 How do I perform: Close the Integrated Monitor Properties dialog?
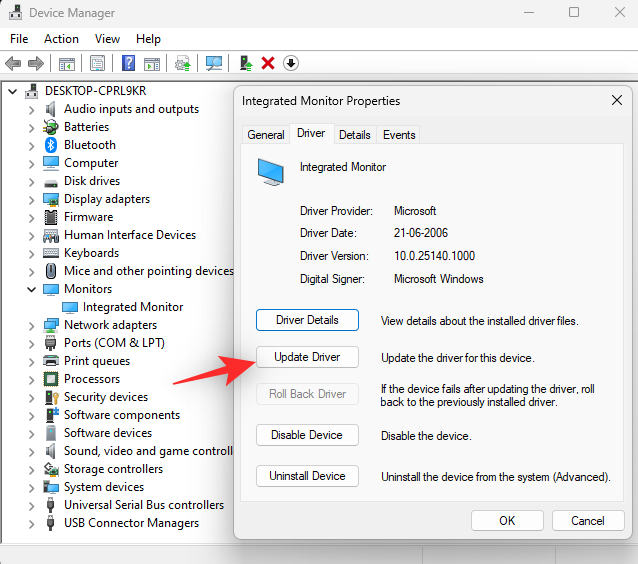[x=615, y=101]
